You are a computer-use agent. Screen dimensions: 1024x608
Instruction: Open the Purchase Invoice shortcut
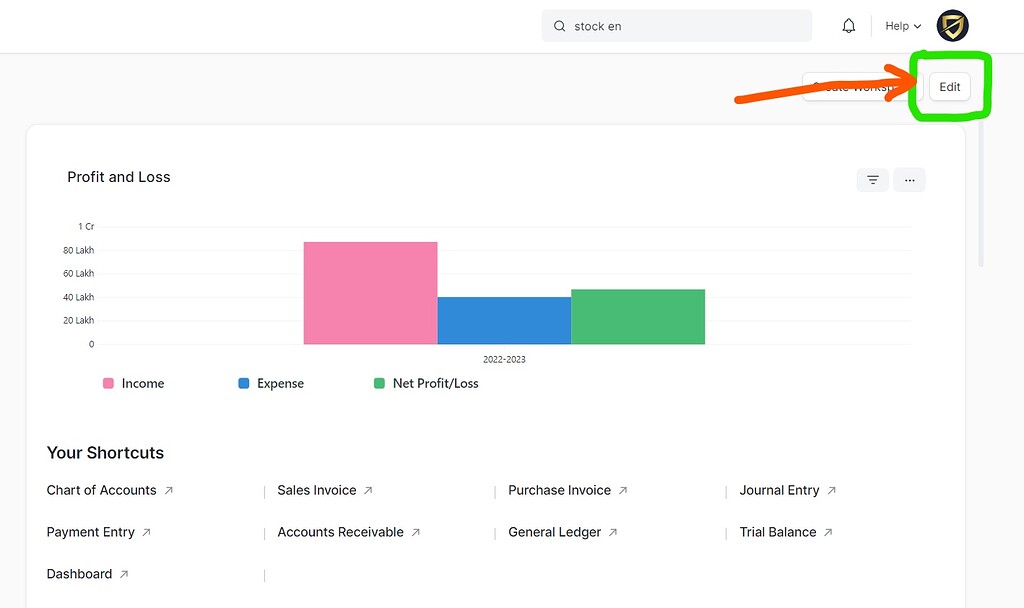point(559,490)
